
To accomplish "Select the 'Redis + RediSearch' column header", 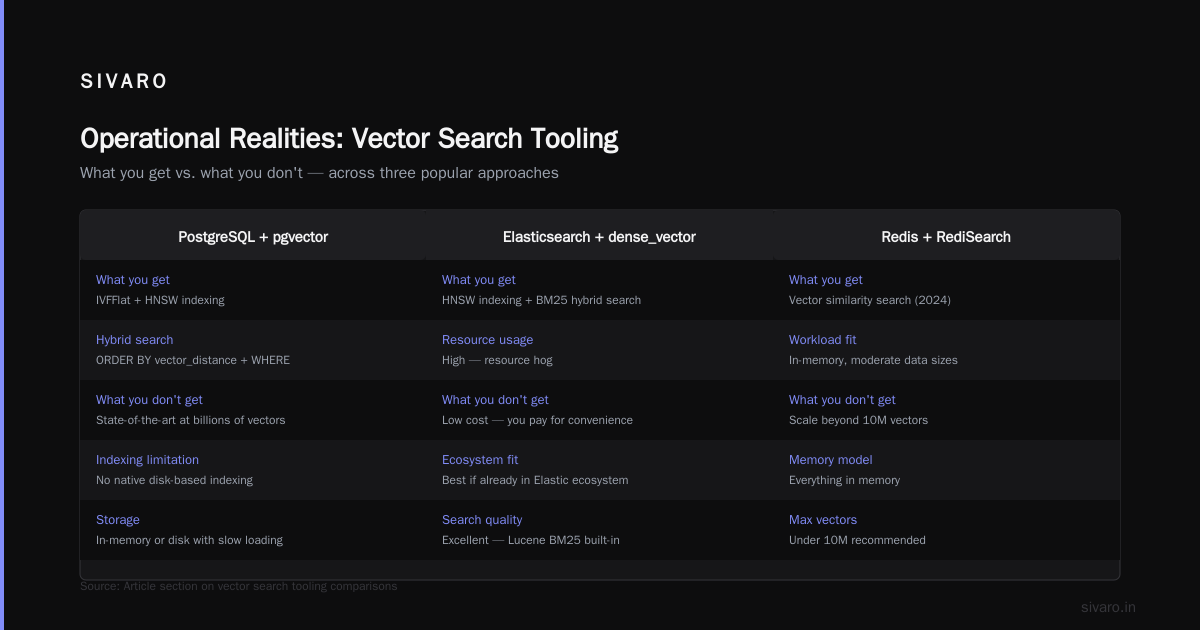I will (x=946, y=237).
